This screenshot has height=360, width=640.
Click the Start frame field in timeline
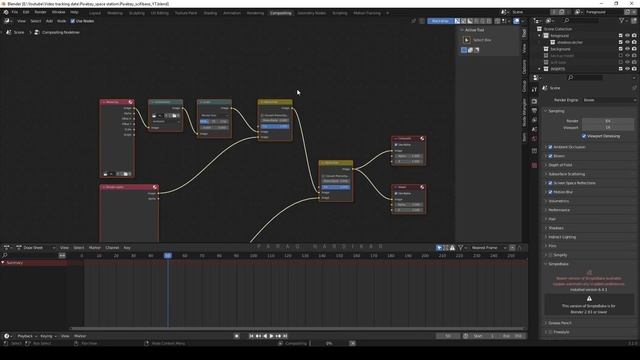(484, 336)
